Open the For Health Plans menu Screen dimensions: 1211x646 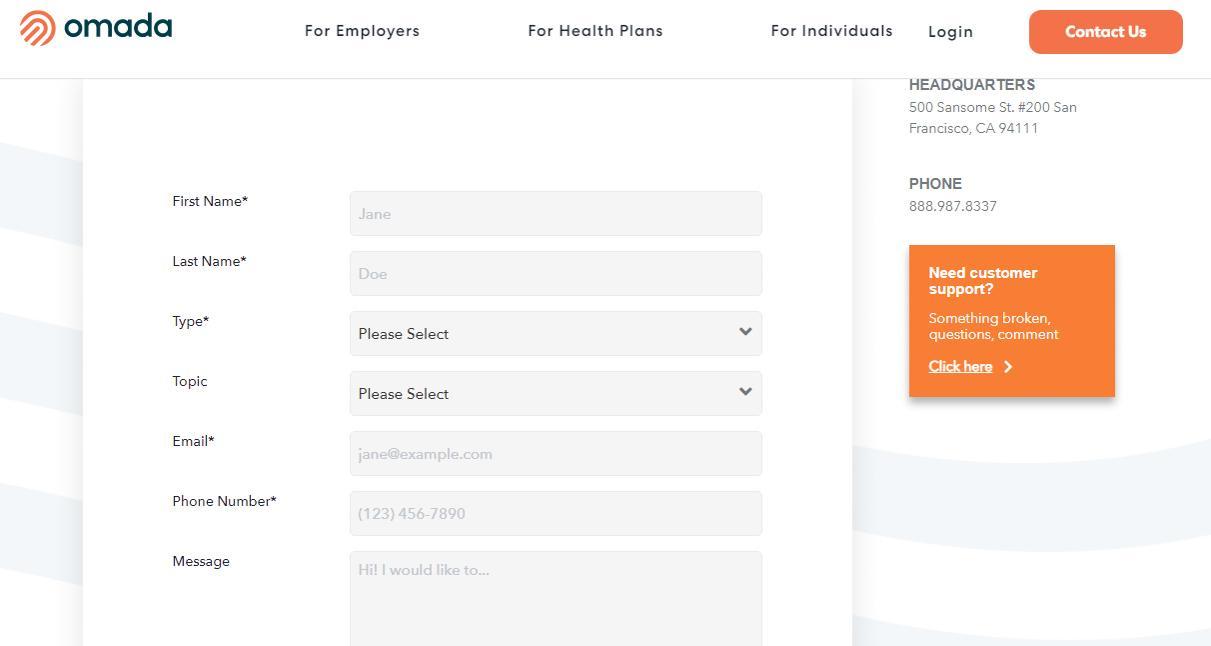click(x=595, y=31)
